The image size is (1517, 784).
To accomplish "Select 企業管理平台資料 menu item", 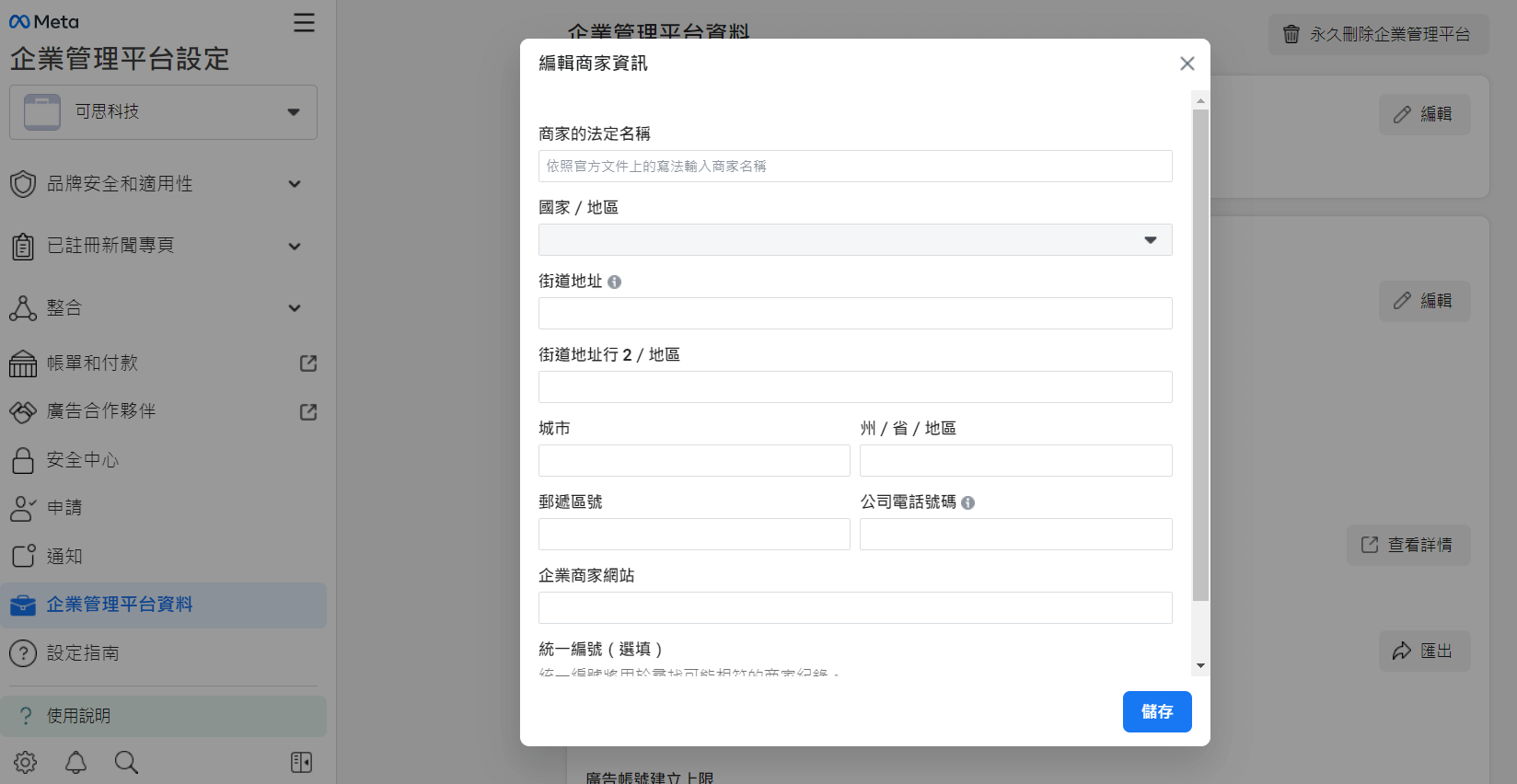I will click(120, 605).
